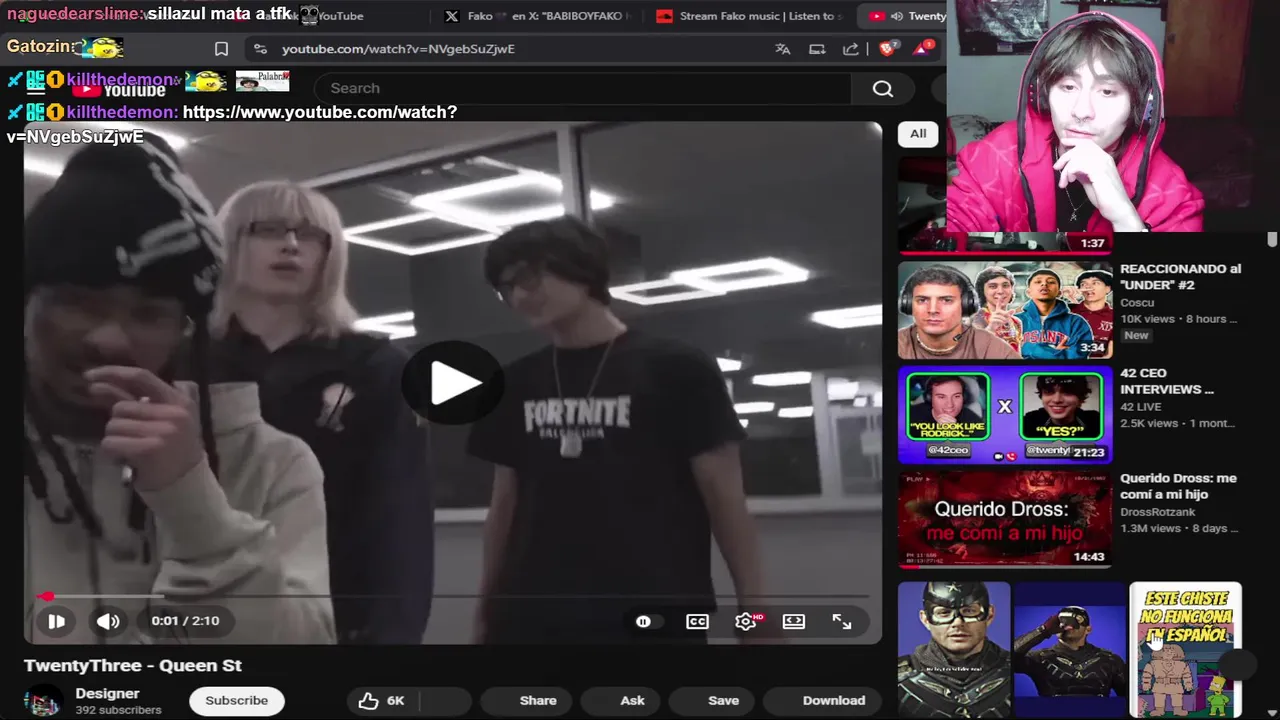The height and width of the screenshot is (720, 1280).
Task: Click the 392 subscribers text
Action: 118,710
